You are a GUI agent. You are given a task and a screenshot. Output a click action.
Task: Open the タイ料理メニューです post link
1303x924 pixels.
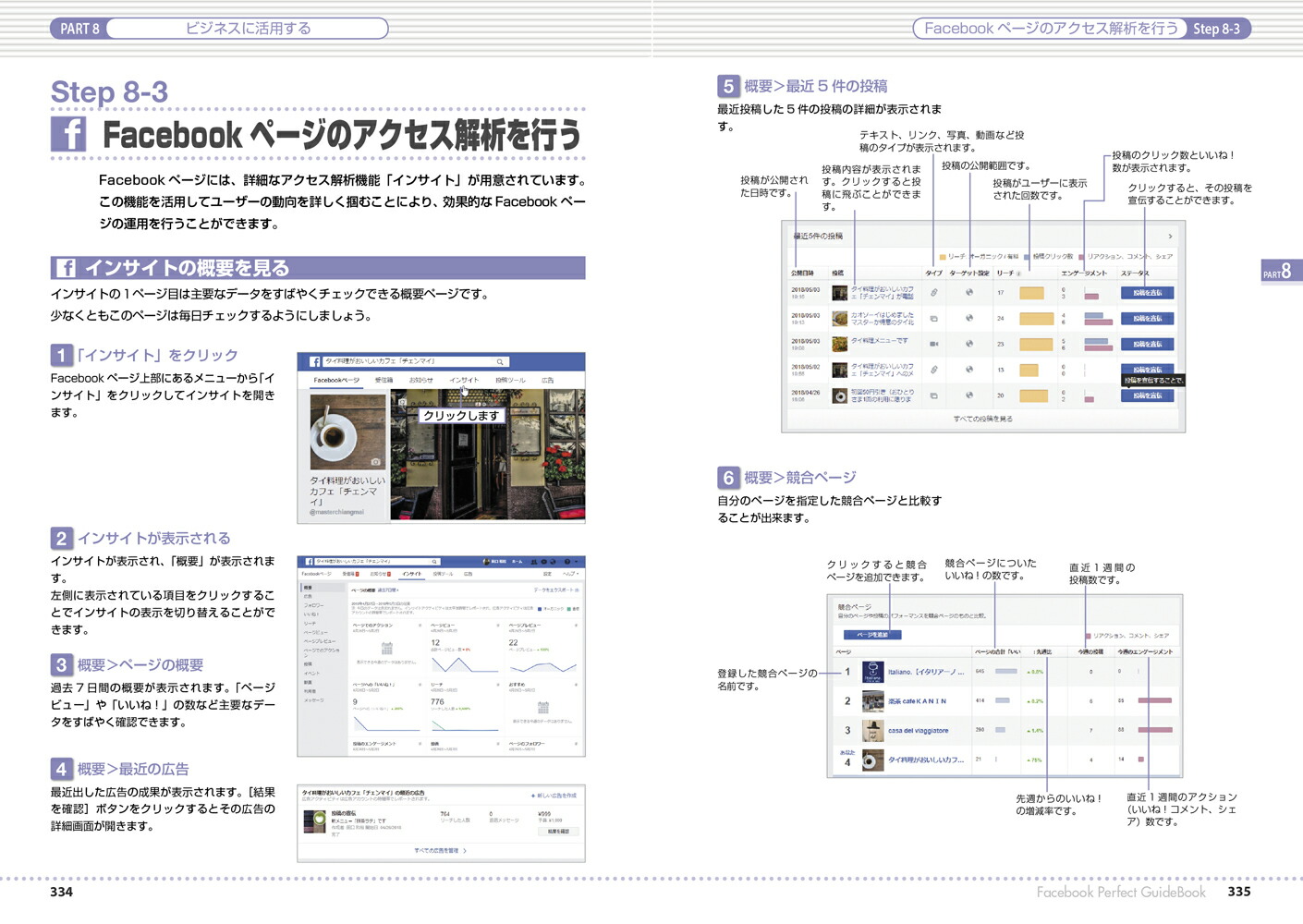880,340
